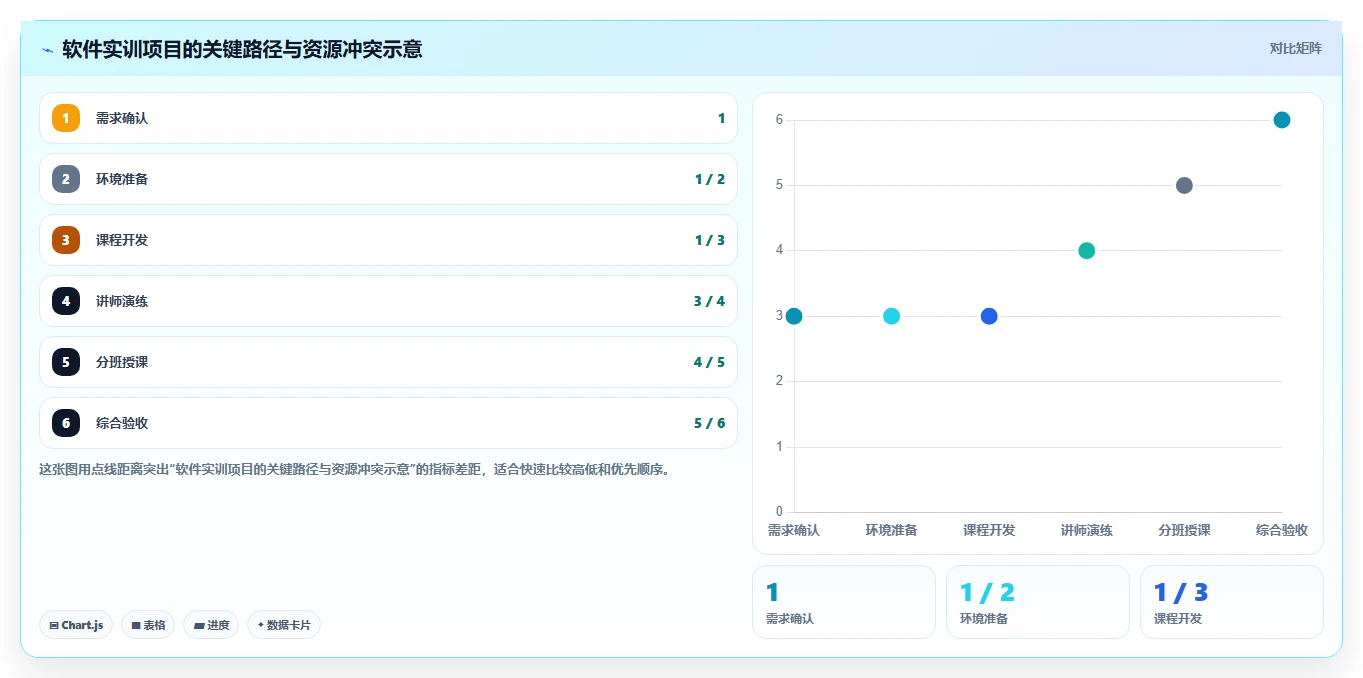Click the 综合验收 chart data point at 6
The height and width of the screenshot is (678, 1363).
[x=1282, y=120]
